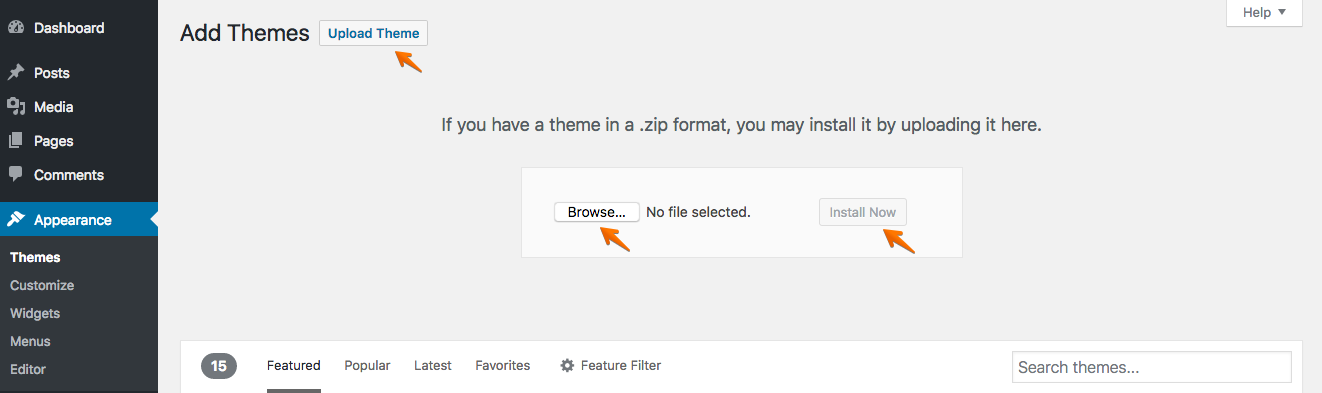Focus the Search themes field
Image resolution: width=1322 pixels, height=393 pixels.
1152,367
